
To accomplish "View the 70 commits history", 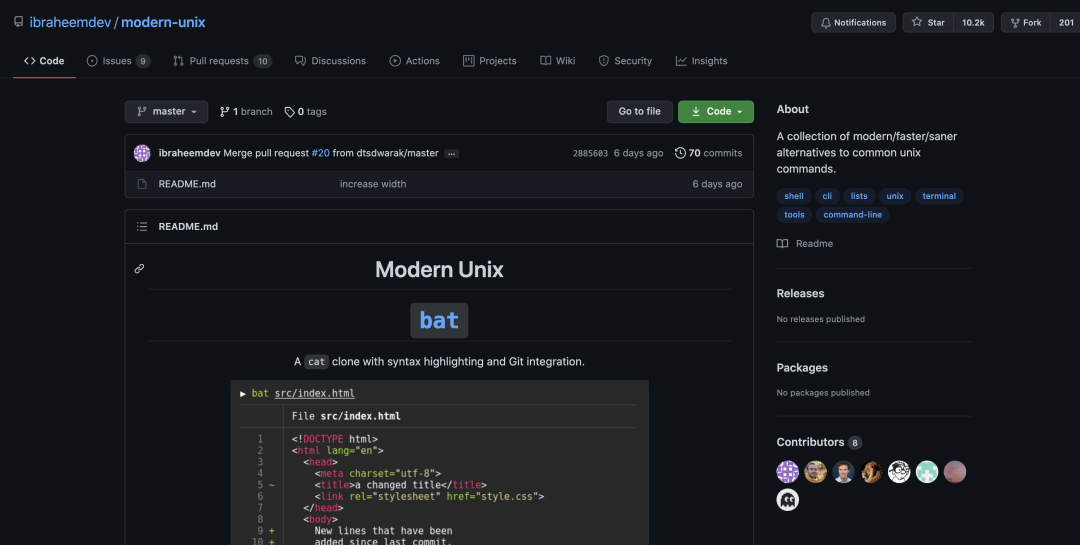I will (x=708, y=153).
